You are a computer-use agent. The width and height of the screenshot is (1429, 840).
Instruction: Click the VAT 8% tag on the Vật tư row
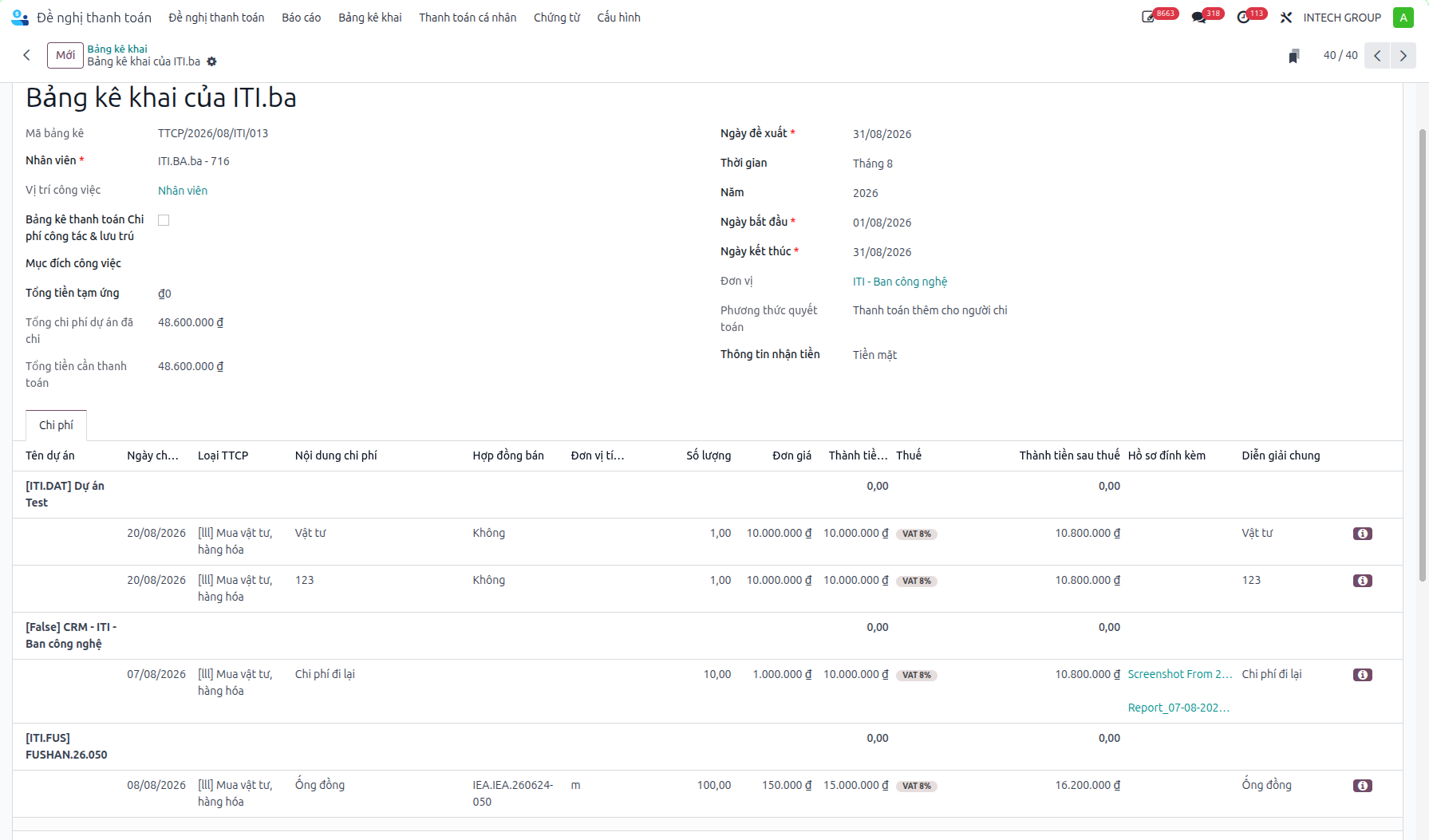917,534
